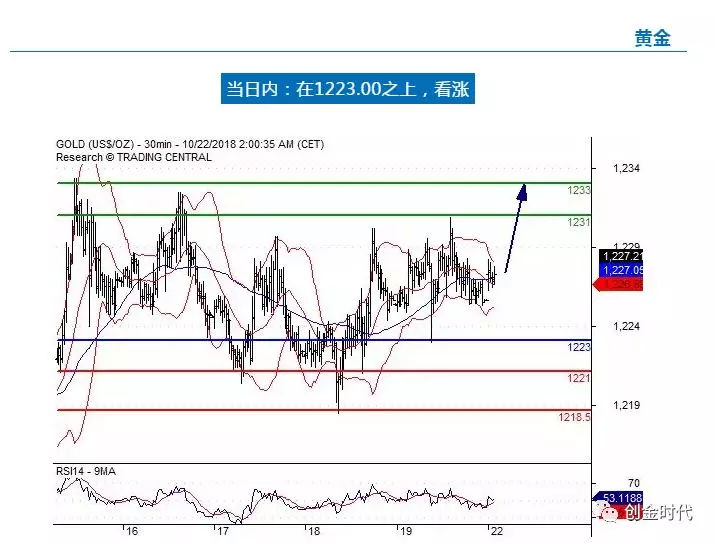This screenshot has height=543, width=715.
Task: Select date marker 19 on time axis
Action: point(405,532)
